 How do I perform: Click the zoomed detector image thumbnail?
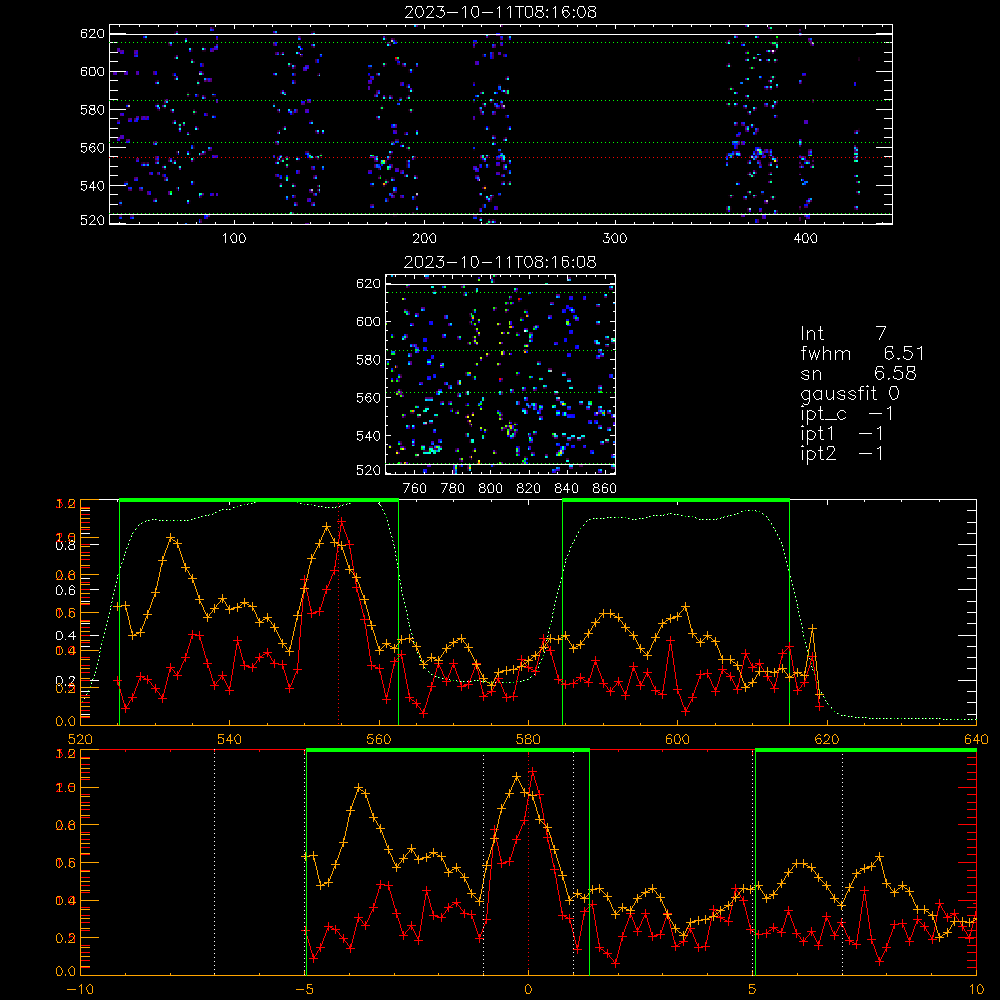pyautogui.click(x=501, y=374)
